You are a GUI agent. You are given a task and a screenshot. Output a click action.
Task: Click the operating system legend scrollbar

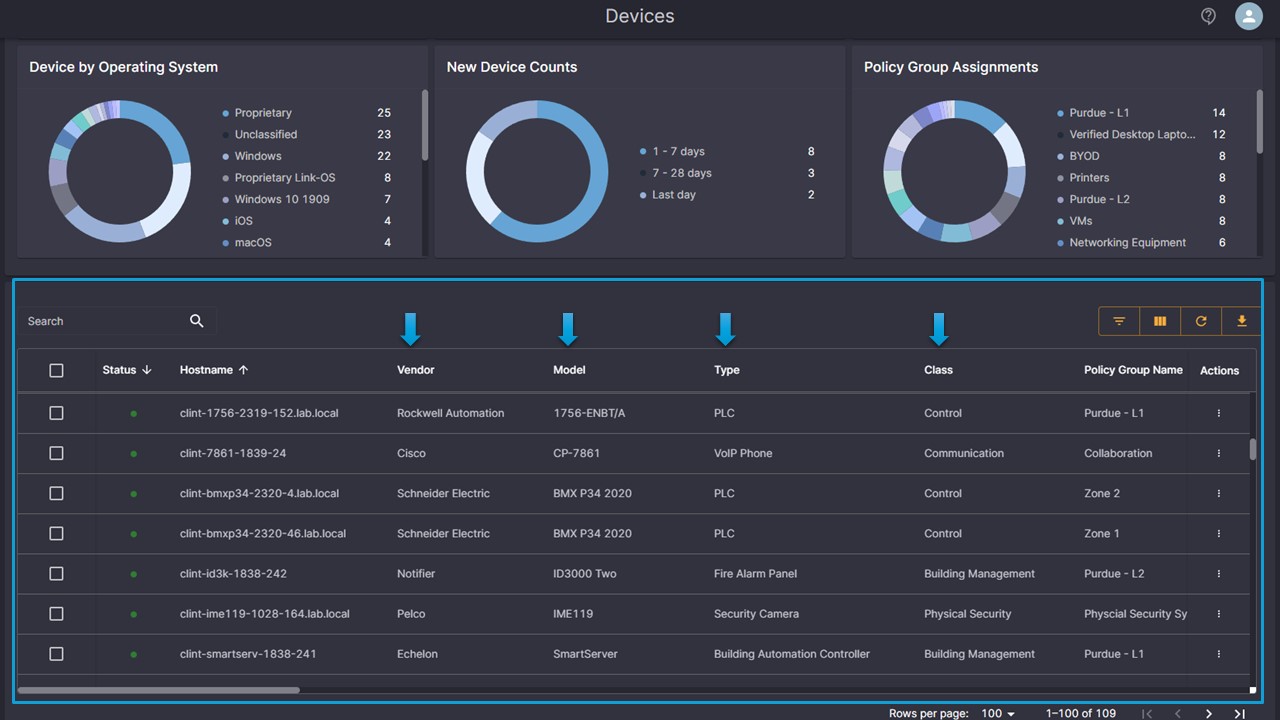tap(425, 125)
